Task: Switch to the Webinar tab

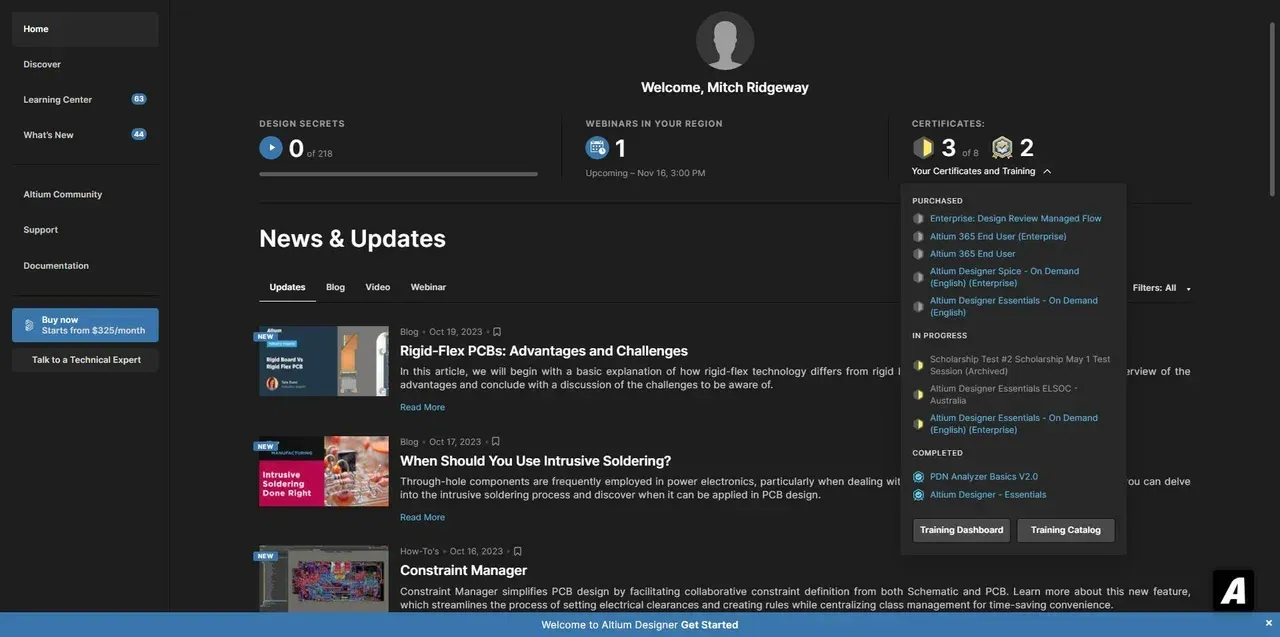Action: (x=428, y=287)
